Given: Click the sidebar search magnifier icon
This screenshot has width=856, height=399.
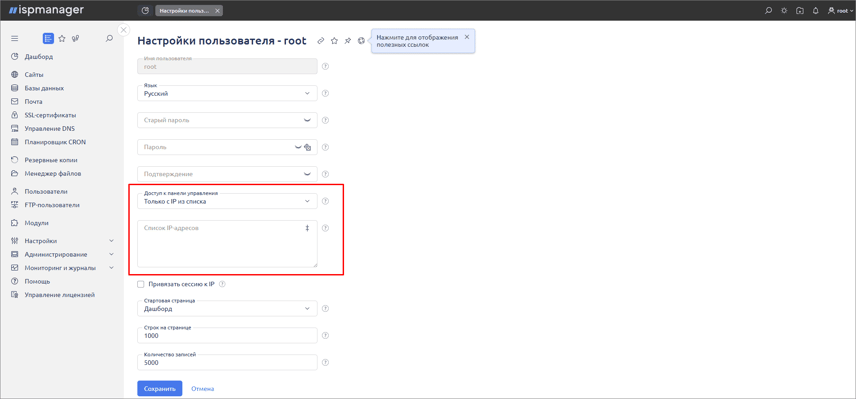Looking at the screenshot, I should click(109, 39).
